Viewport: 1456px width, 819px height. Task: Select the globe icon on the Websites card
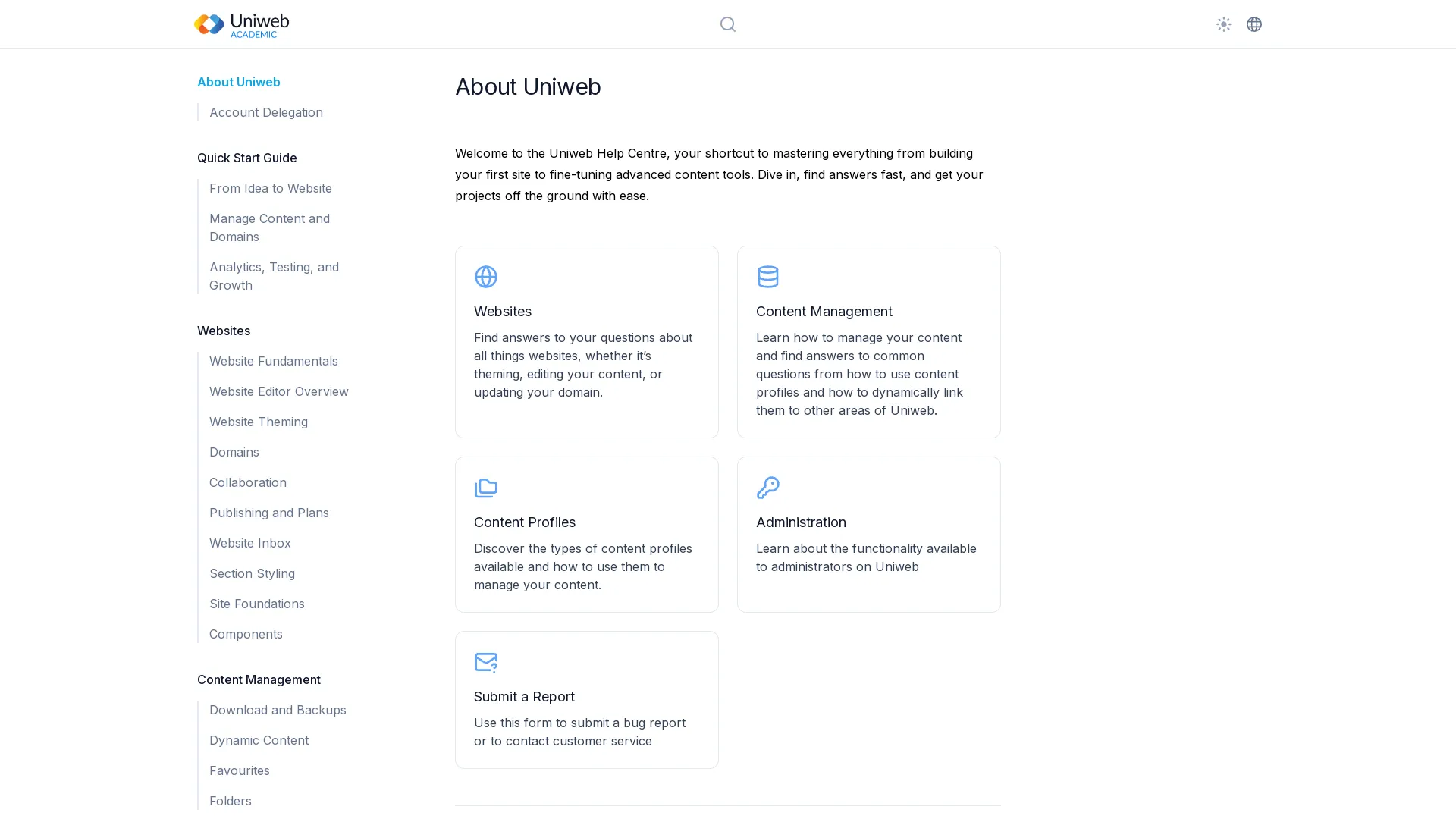click(x=486, y=277)
